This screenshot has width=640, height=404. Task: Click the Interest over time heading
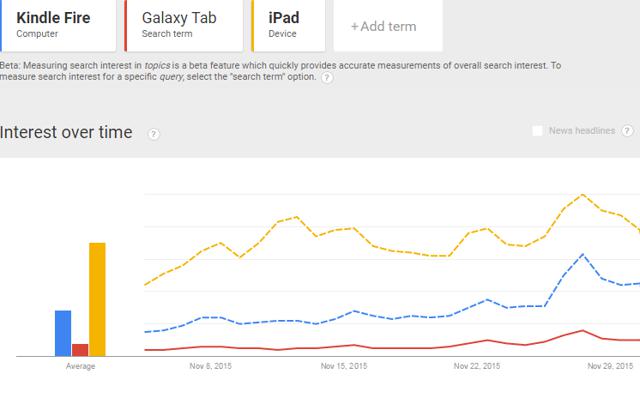pyautogui.click(x=66, y=132)
